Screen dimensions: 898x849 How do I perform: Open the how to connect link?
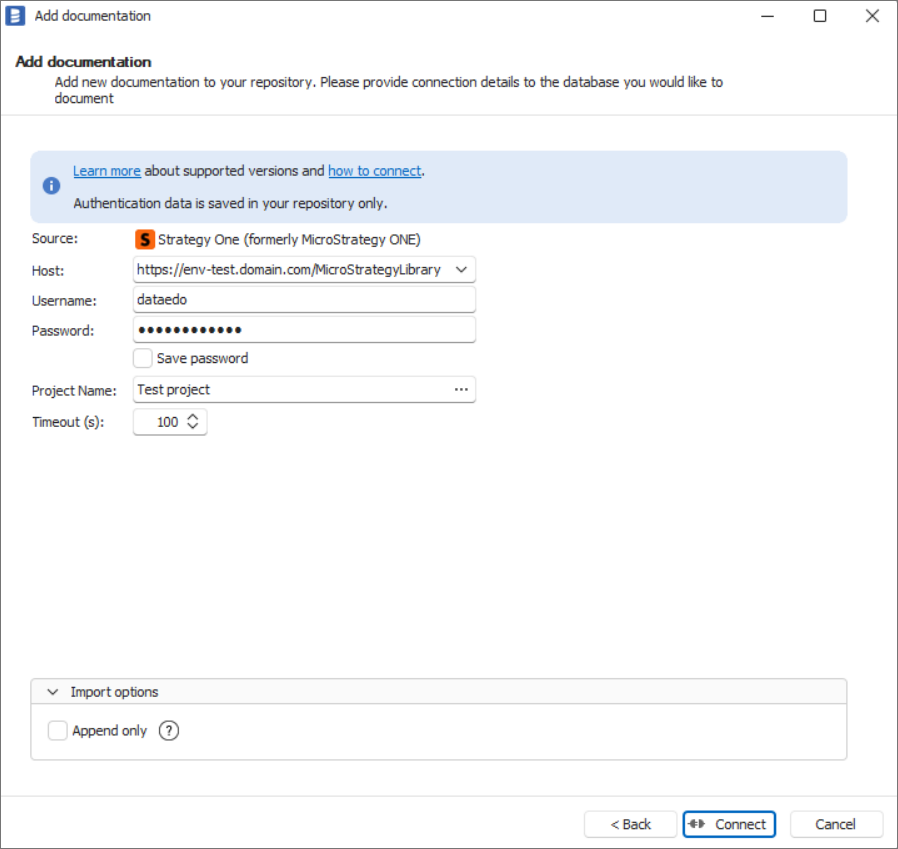click(374, 171)
